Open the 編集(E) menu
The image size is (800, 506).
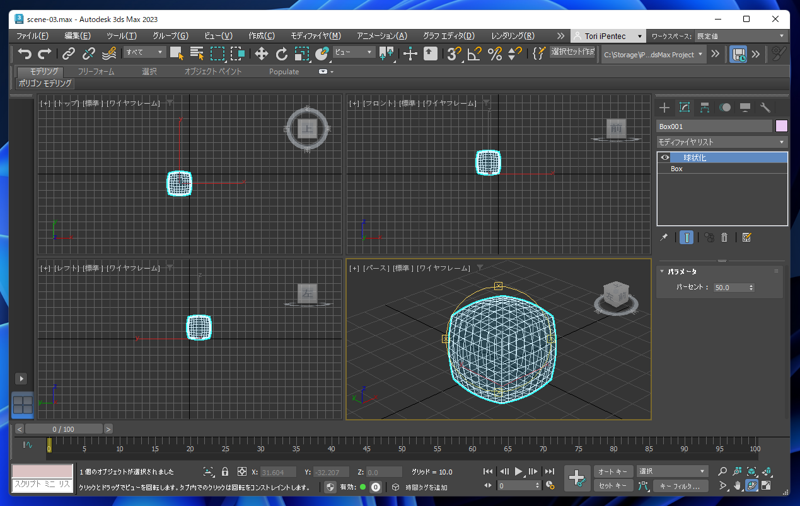(78, 36)
